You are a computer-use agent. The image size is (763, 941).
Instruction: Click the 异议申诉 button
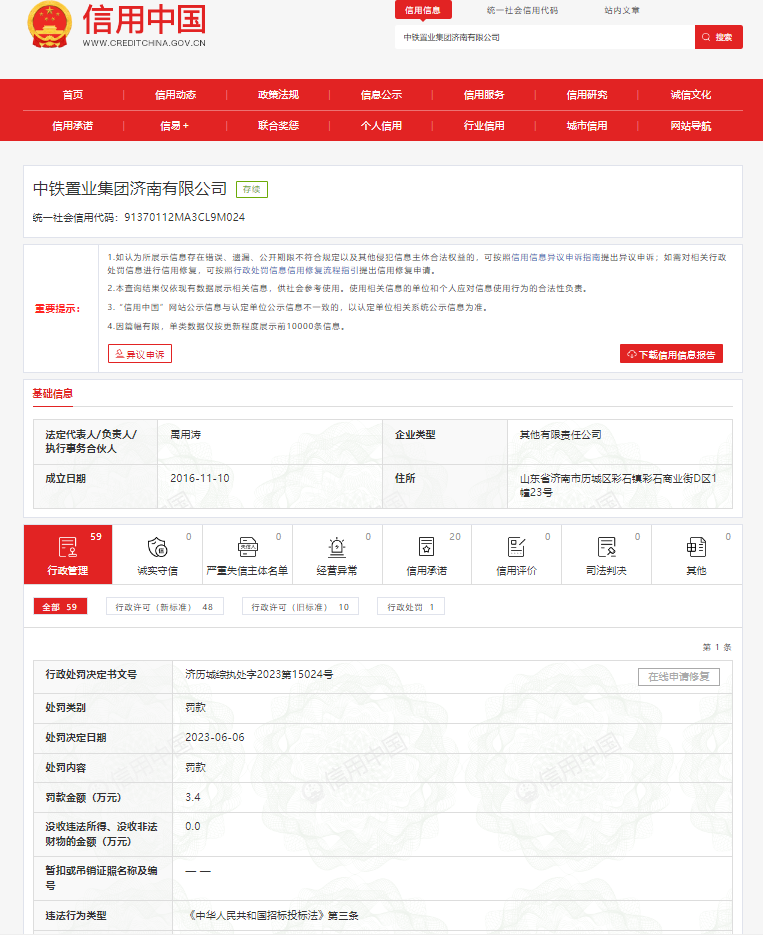tap(140, 354)
